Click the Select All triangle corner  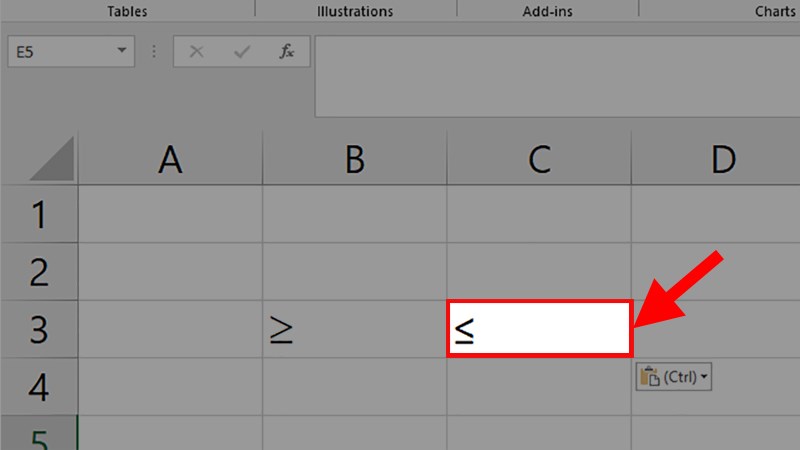[x=52, y=159]
